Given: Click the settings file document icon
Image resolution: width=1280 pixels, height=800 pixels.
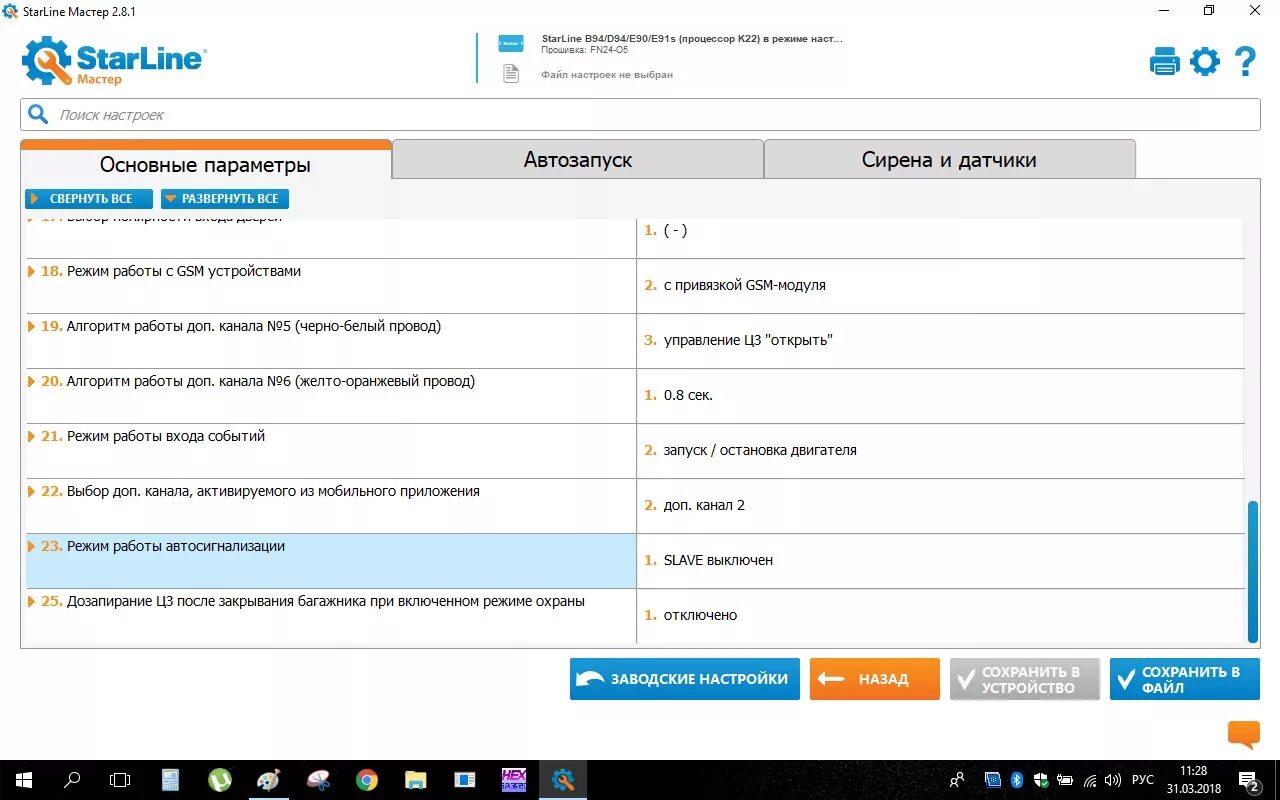Looking at the screenshot, I should [x=511, y=74].
